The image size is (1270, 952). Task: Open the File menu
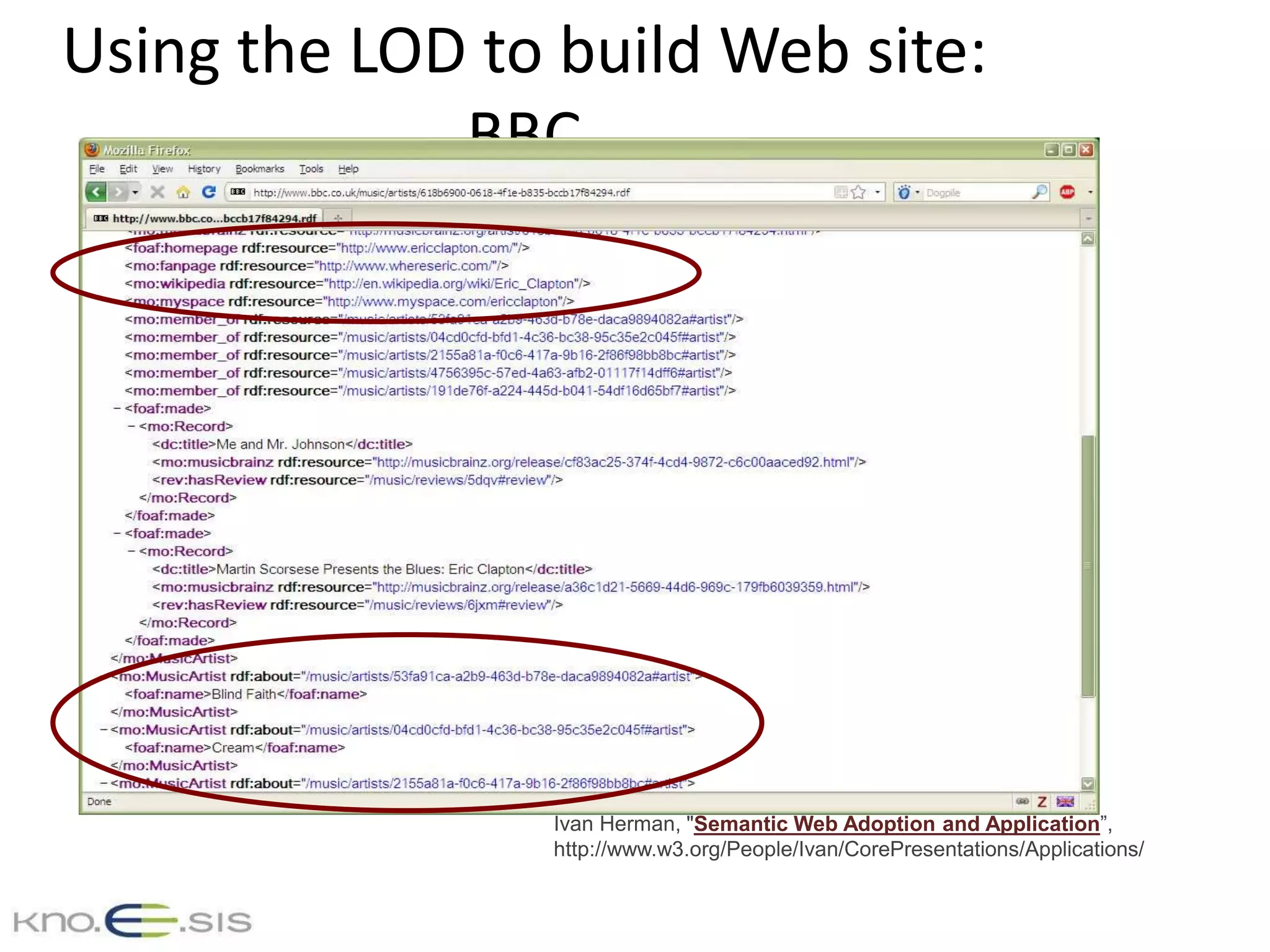pyautogui.click(x=97, y=169)
